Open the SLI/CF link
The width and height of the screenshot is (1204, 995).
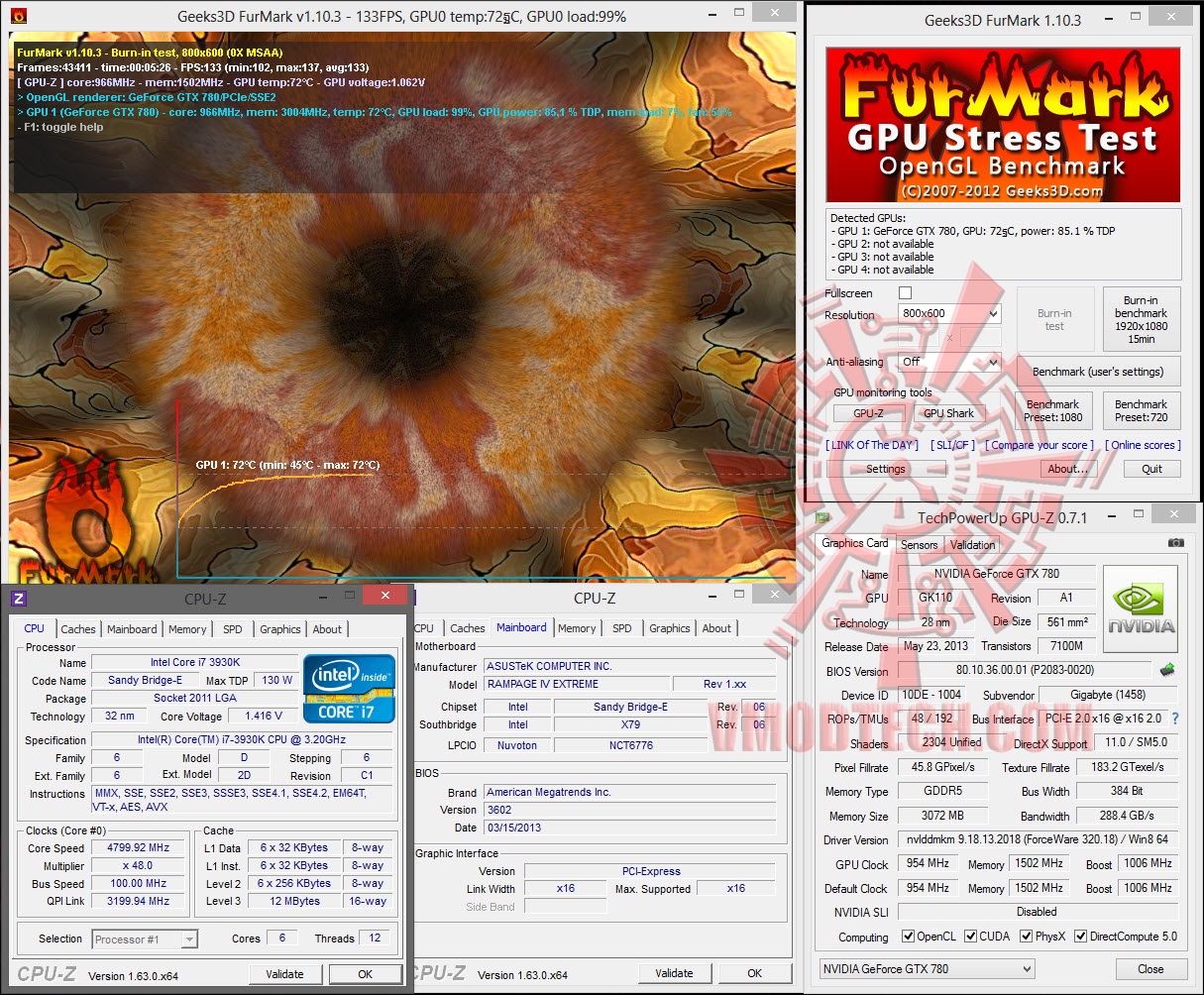(x=953, y=445)
